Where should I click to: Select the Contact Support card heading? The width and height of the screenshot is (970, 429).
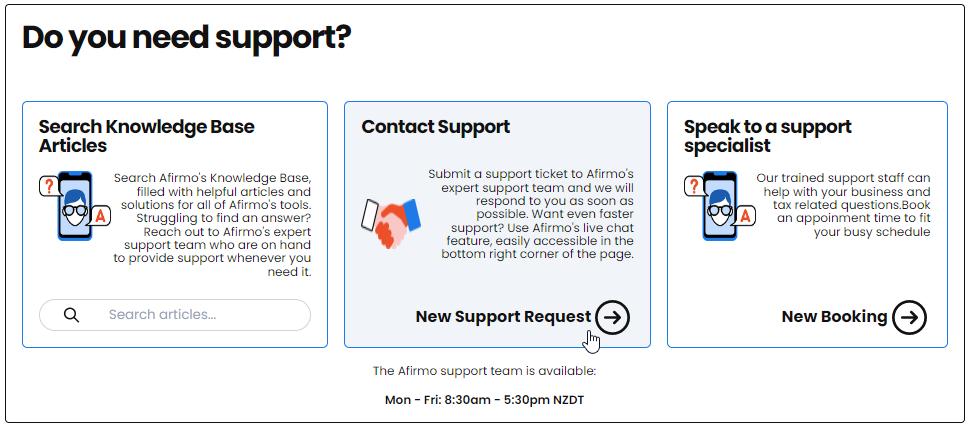click(x=436, y=127)
